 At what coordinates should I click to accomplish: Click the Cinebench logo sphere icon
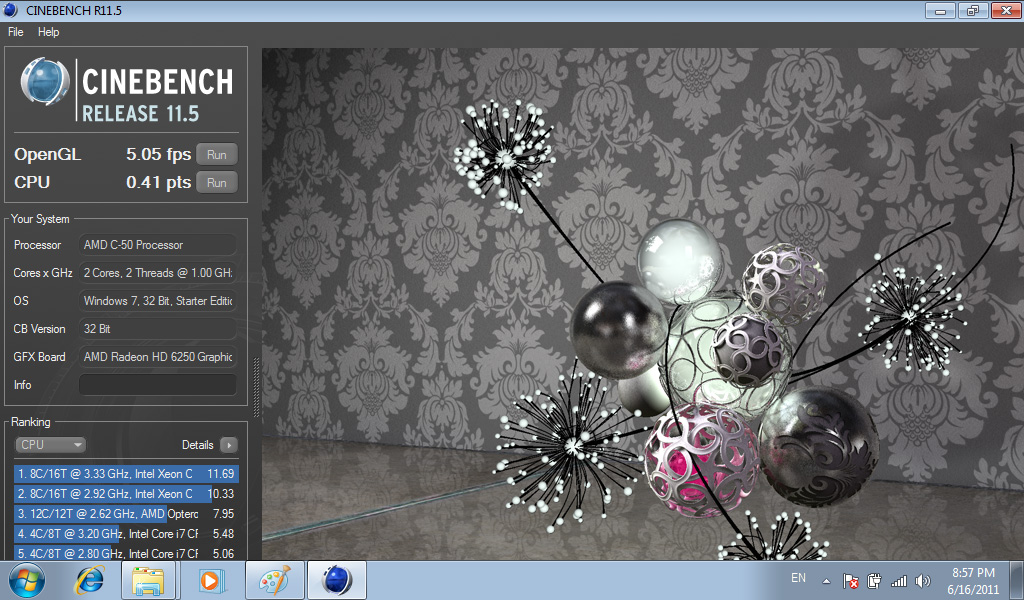click(44, 82)
